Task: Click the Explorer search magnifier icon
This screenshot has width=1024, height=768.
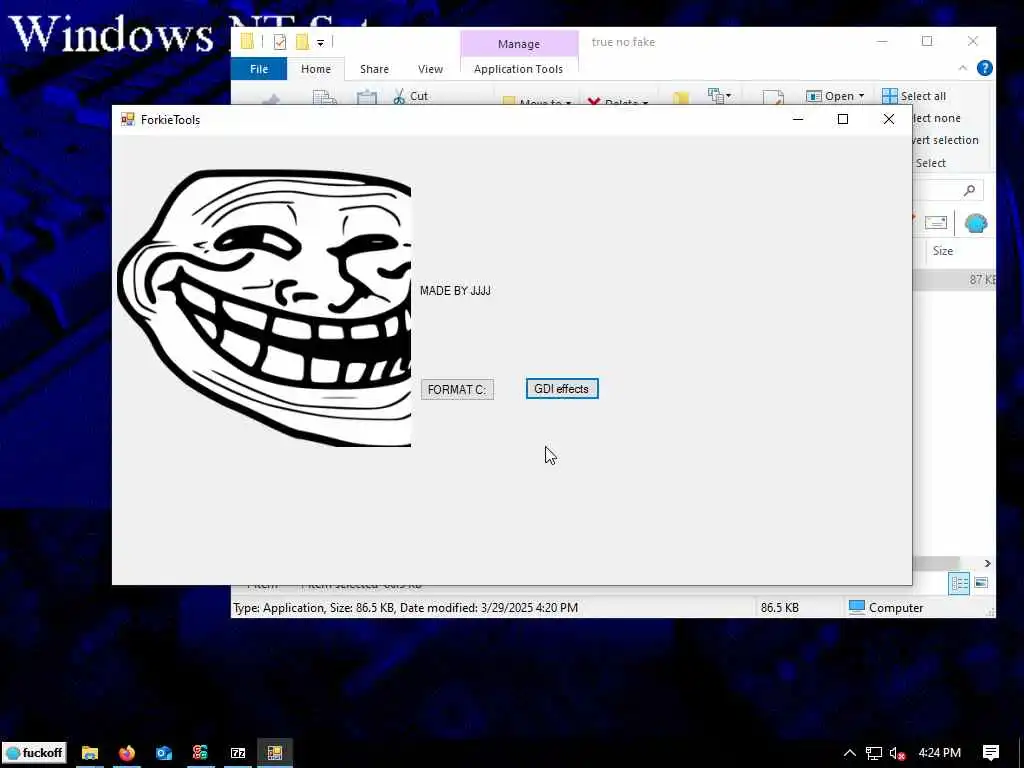Action: click(x=969, y=190)
